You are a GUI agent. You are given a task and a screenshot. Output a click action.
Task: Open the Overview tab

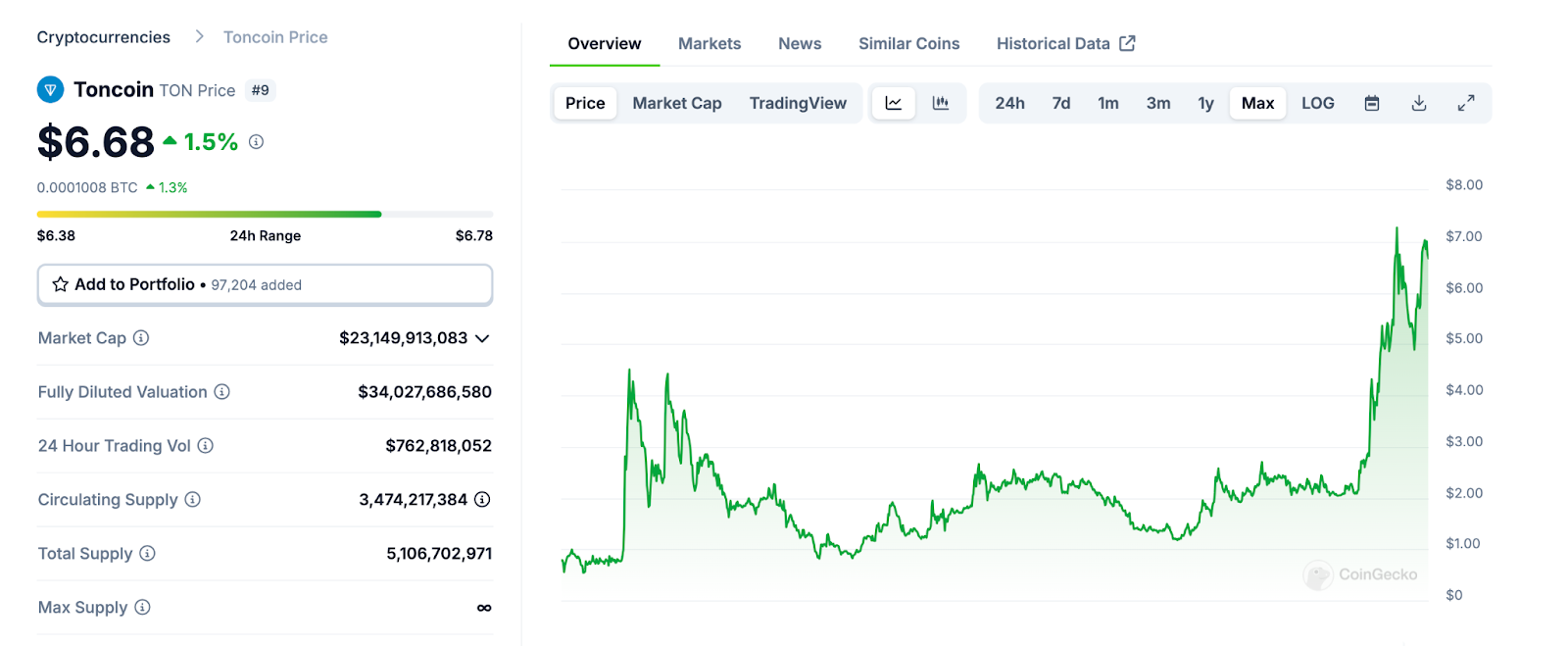[605, 44]
